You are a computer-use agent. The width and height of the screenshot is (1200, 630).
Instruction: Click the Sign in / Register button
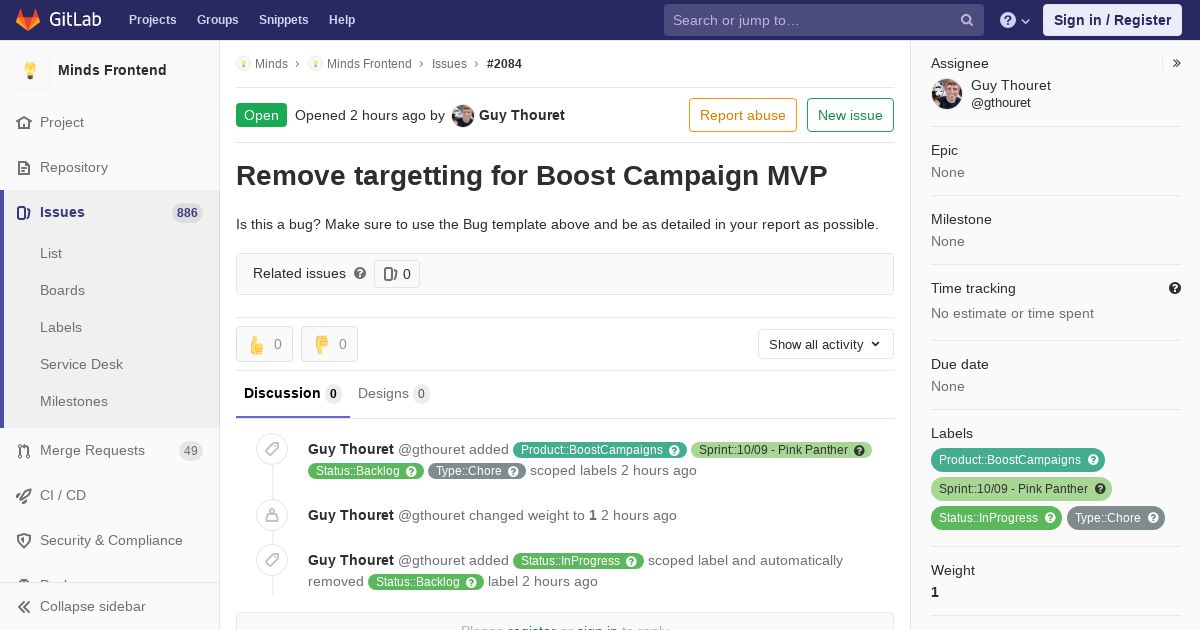[x=1112, y=20]
